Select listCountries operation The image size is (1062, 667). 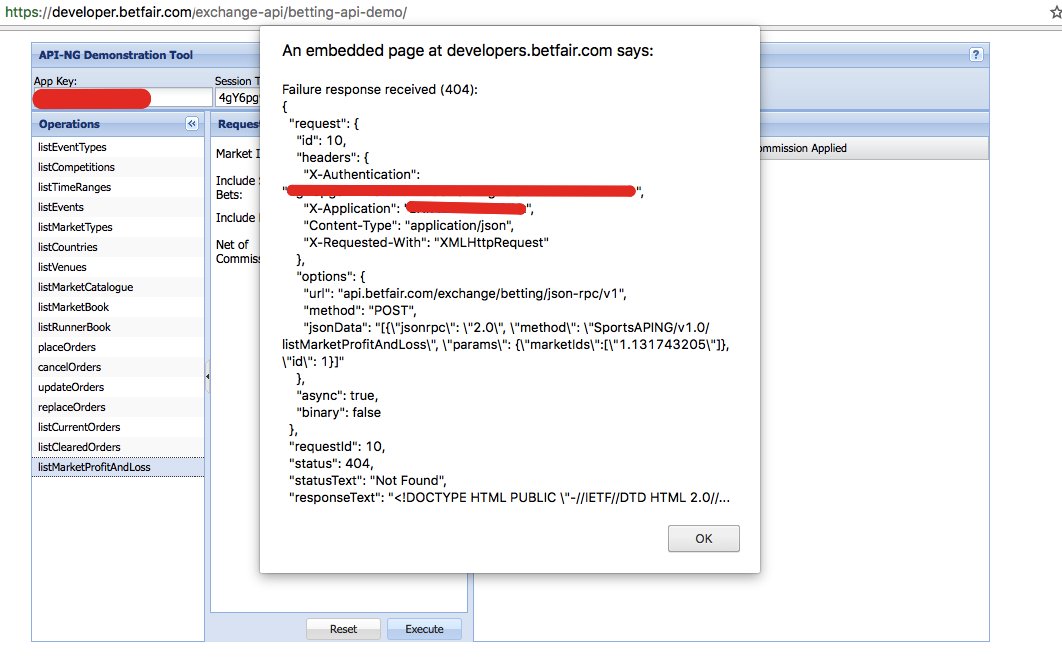[118, 247]
